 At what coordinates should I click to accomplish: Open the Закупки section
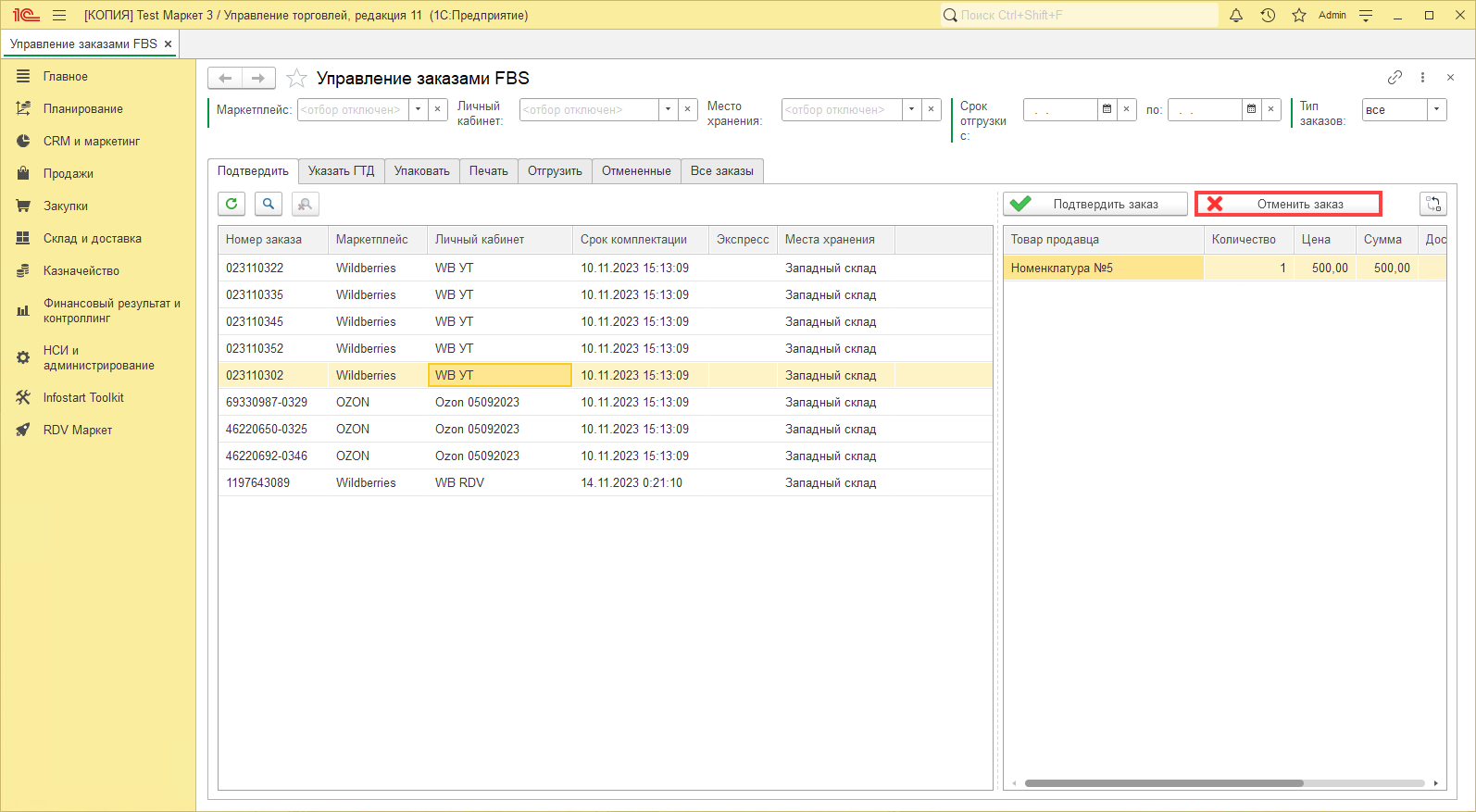point(98,206)
